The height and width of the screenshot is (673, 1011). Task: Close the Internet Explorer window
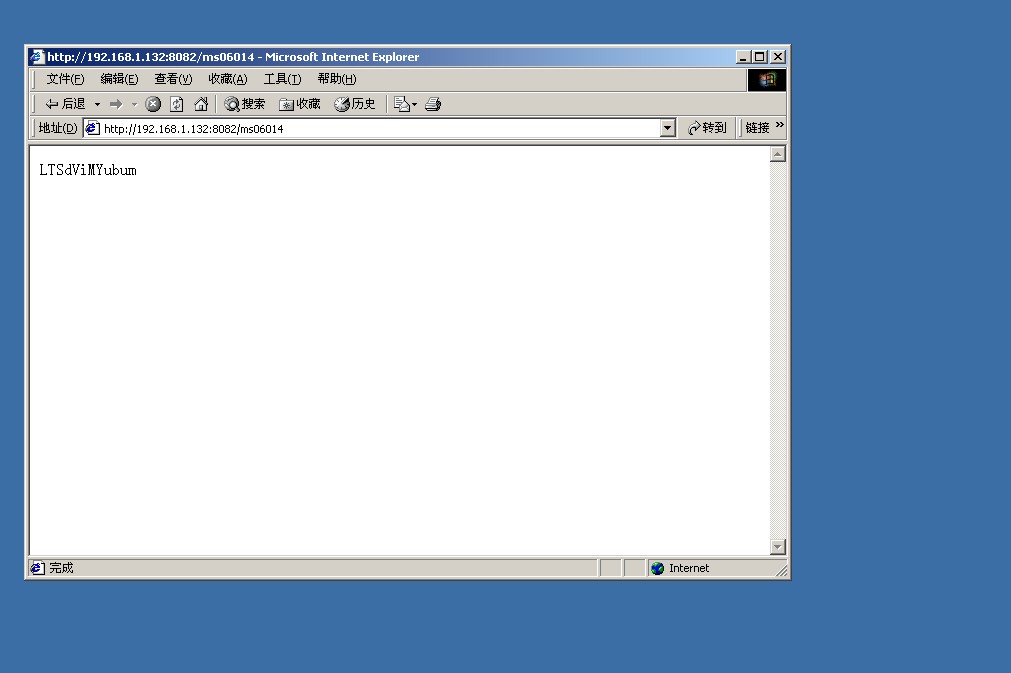click(x=778, y=57)
